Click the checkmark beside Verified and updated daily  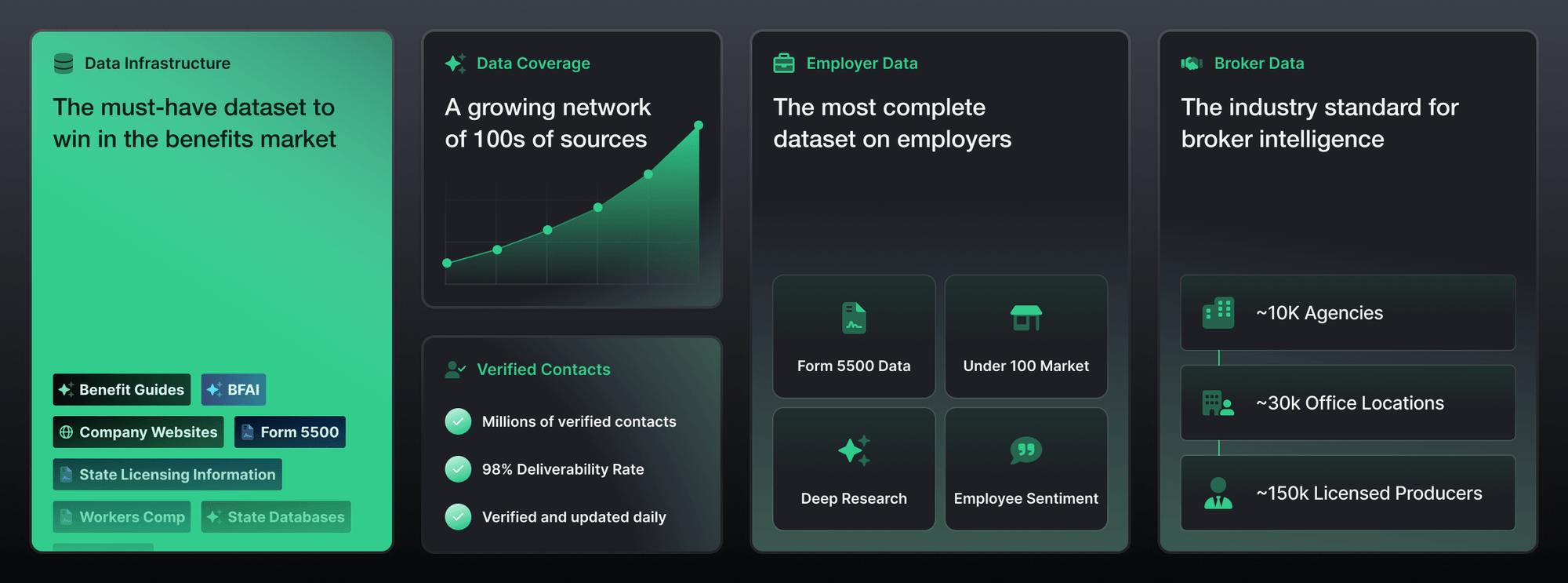click(x=458, y=517)
